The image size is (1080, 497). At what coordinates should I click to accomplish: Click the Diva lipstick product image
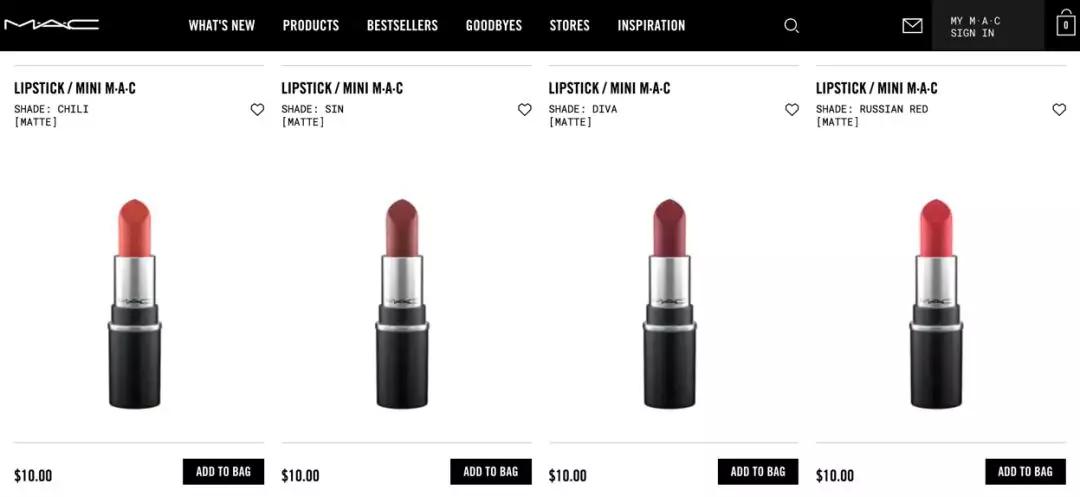pyautogui.click(x=669, y=304)
